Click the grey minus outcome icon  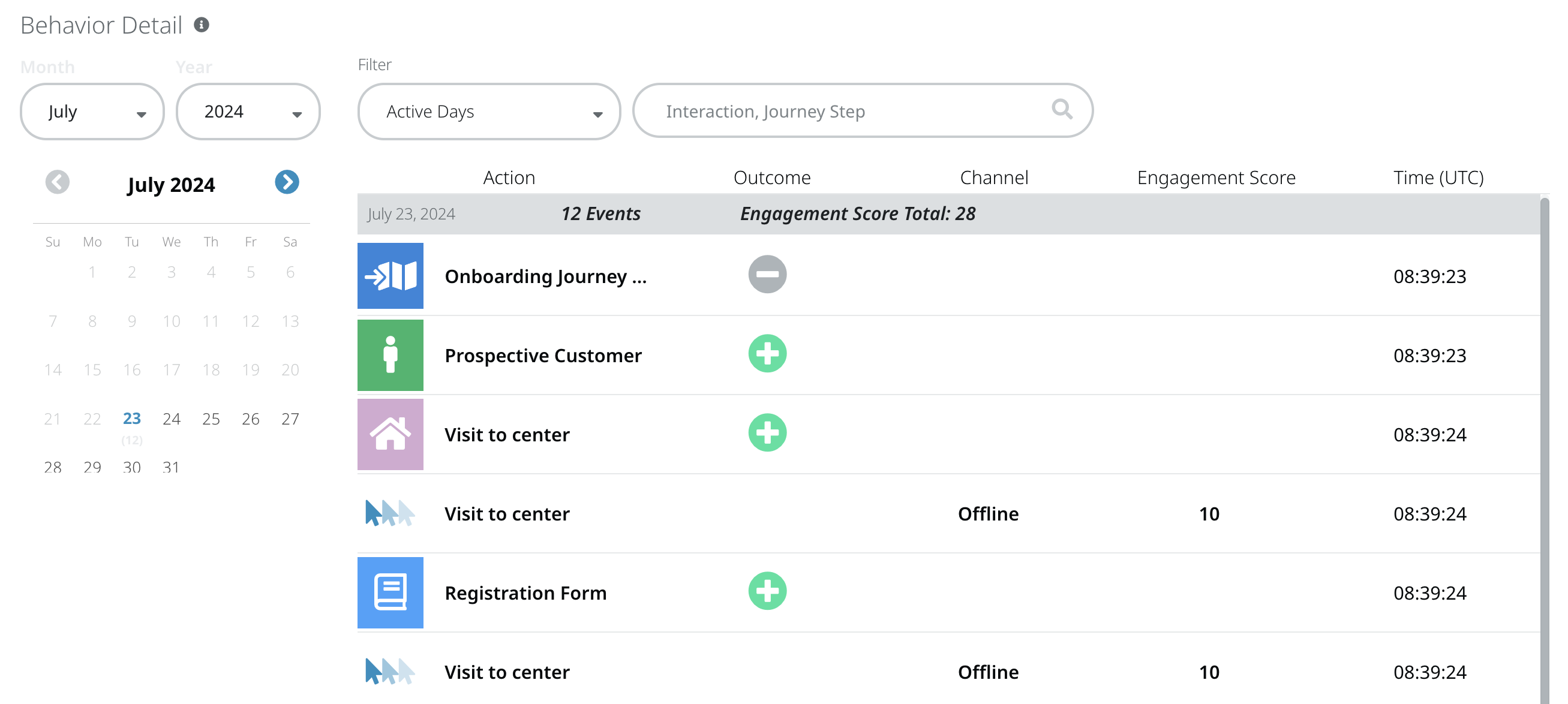[x=767, y=275]
